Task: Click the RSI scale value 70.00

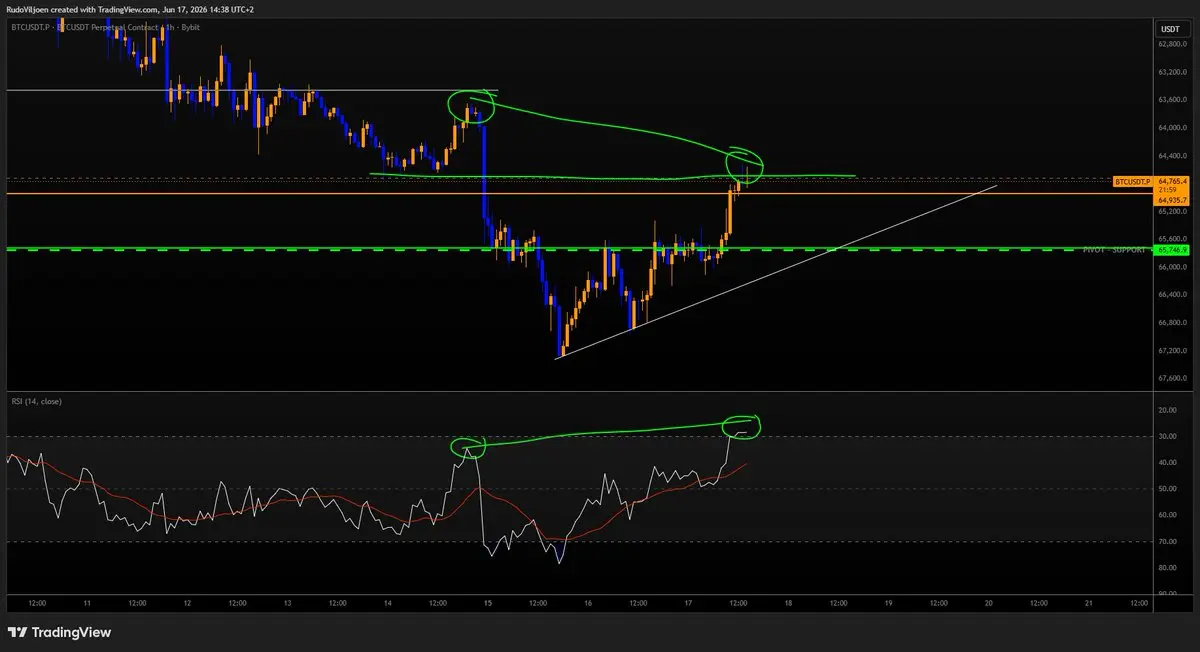Action: pyautogui.click(x=1166, y=541)
